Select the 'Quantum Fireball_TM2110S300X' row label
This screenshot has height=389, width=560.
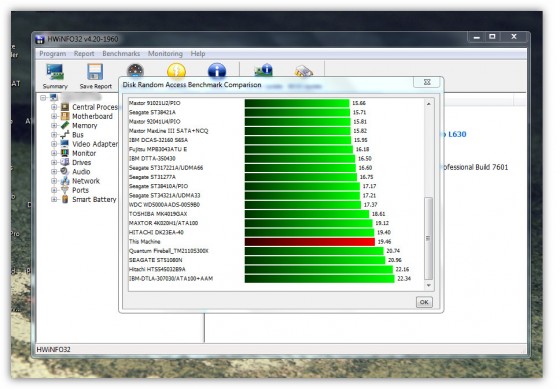pyautogui.click(x=169, y=251)
